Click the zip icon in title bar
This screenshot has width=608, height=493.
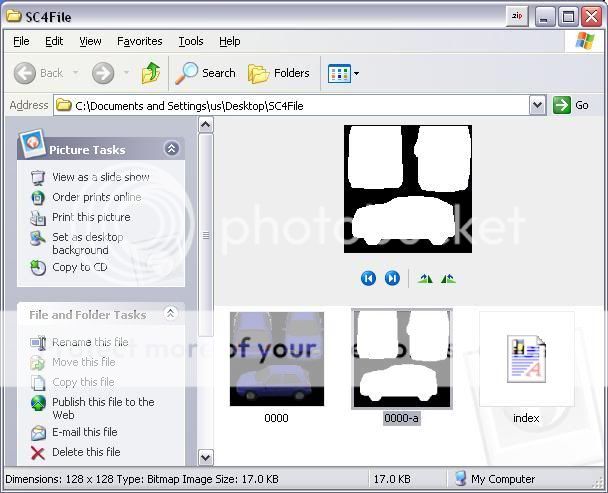click(517, 16)
